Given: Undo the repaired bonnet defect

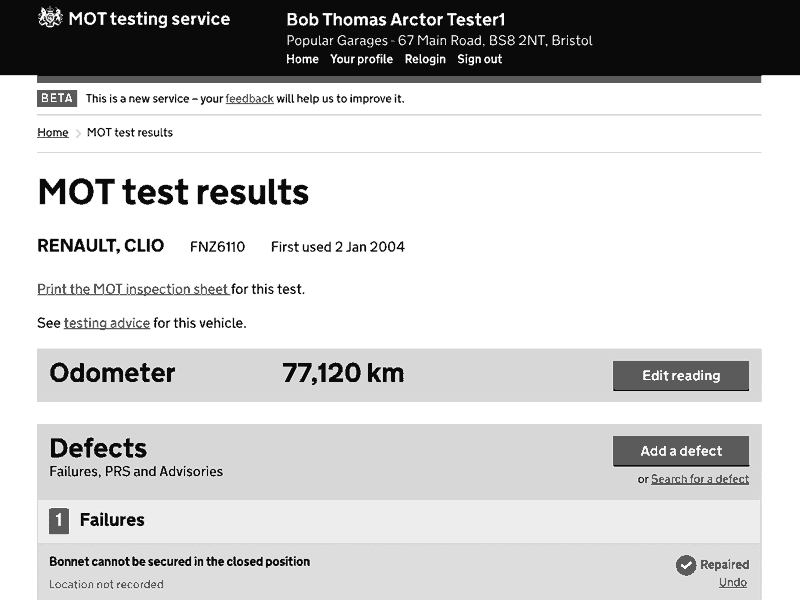Looking at the screenshot, I should 733,583.
